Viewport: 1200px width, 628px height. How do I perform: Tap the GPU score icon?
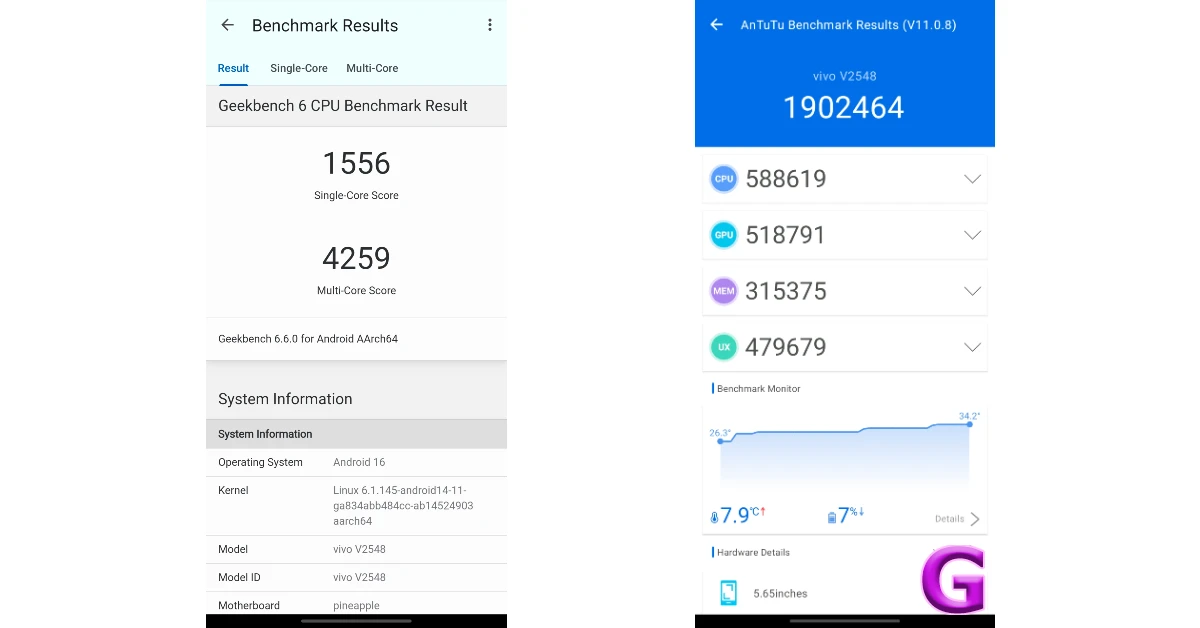pos(724,235)
